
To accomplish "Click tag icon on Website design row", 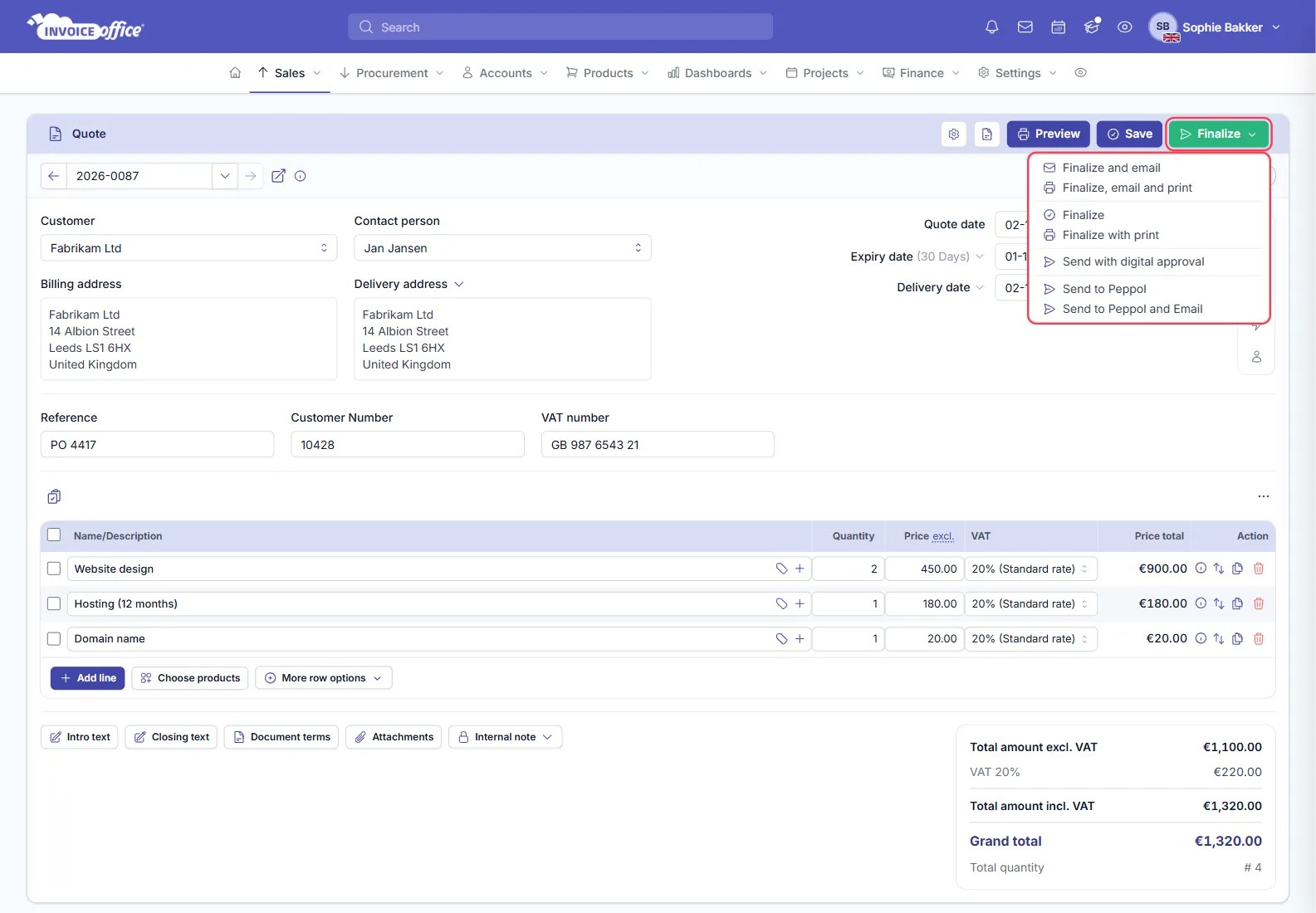I will pos(781,569).
